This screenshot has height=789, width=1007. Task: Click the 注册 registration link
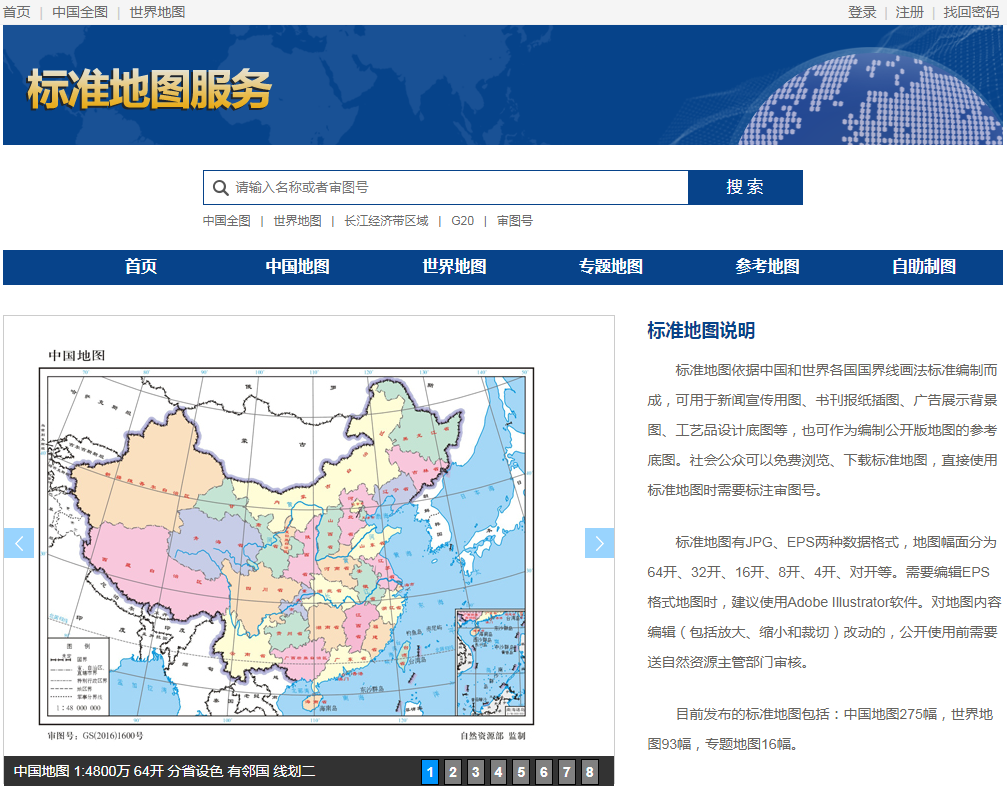909,13
